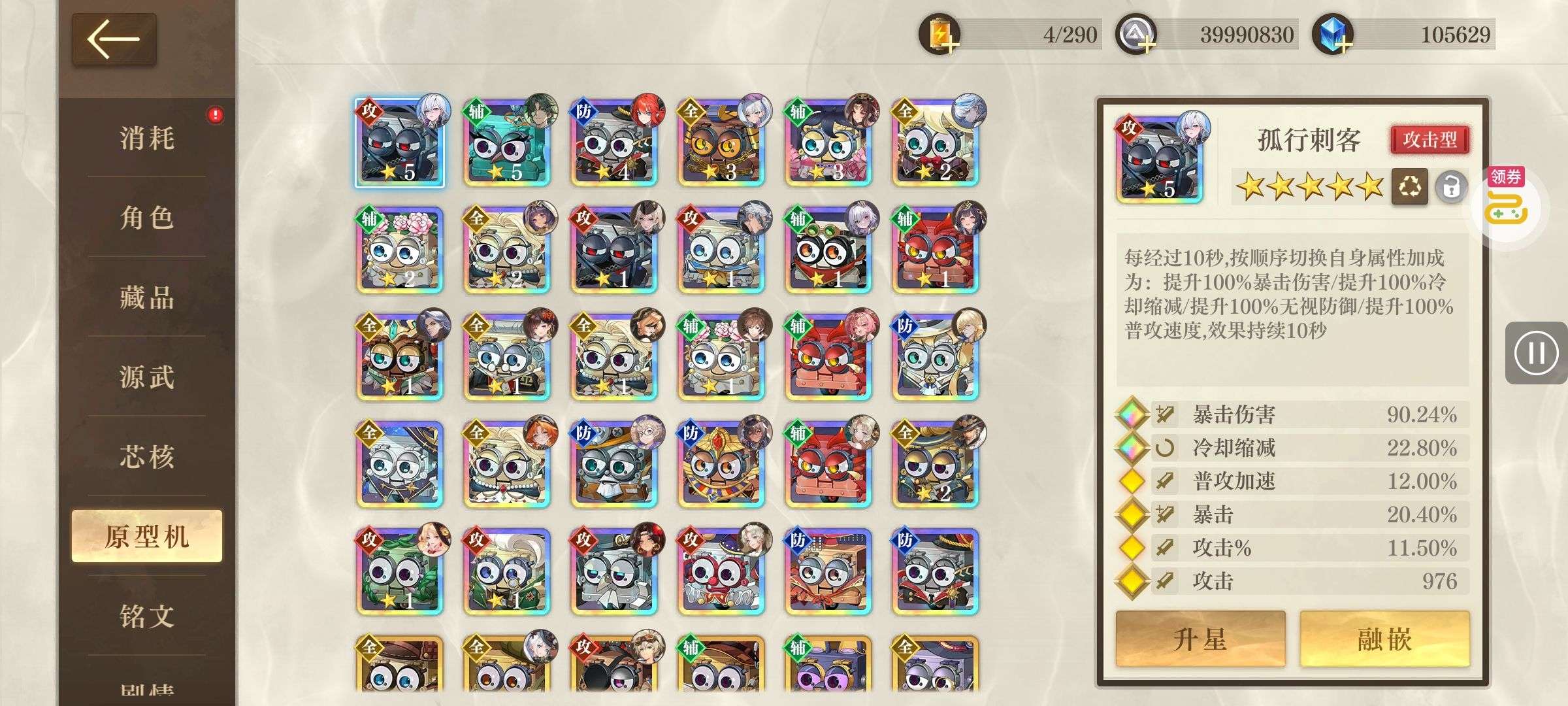Click the 攻击型 red type tag
The height and width of the screenshot is (706, 1568).
[1429, 139]
